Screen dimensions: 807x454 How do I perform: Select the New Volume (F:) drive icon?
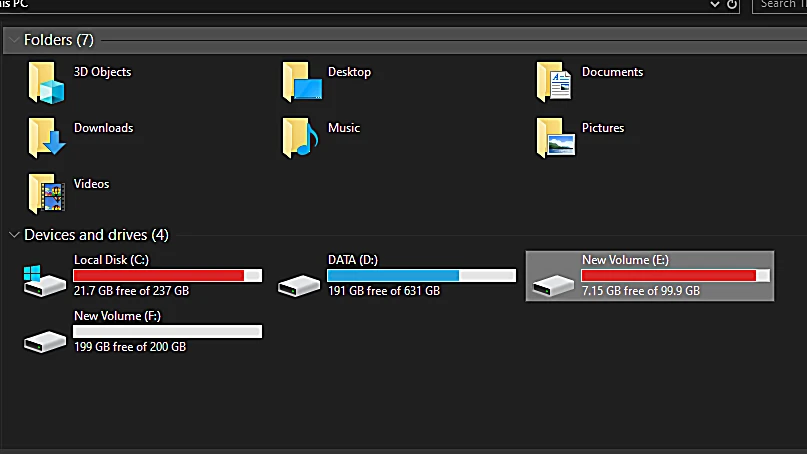(46, 340)
